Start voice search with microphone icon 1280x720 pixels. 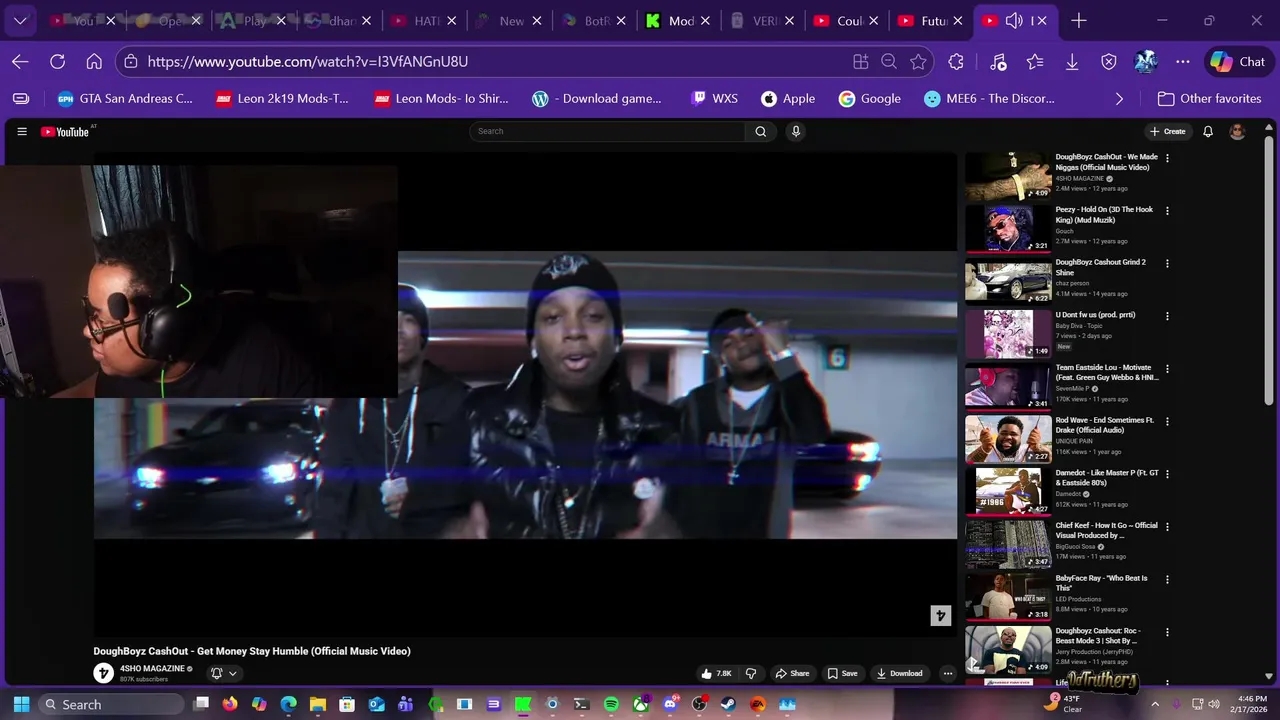point(796,131)
